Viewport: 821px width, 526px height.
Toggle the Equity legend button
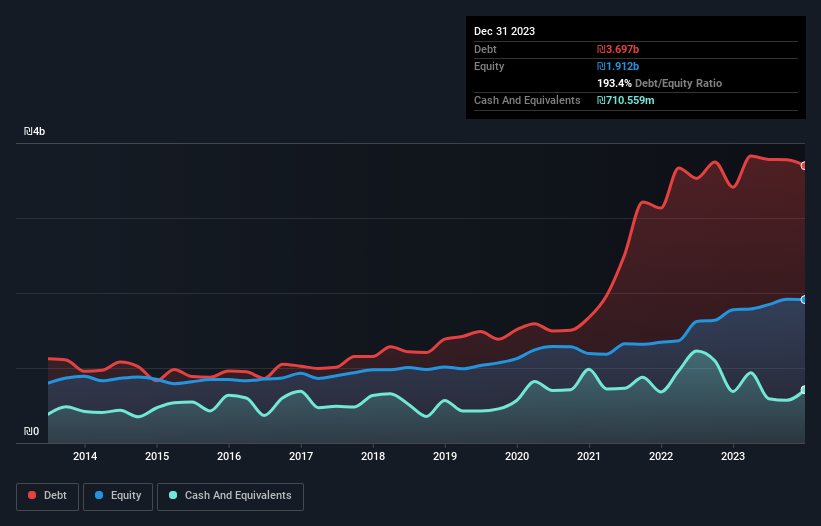coord(118,496)
